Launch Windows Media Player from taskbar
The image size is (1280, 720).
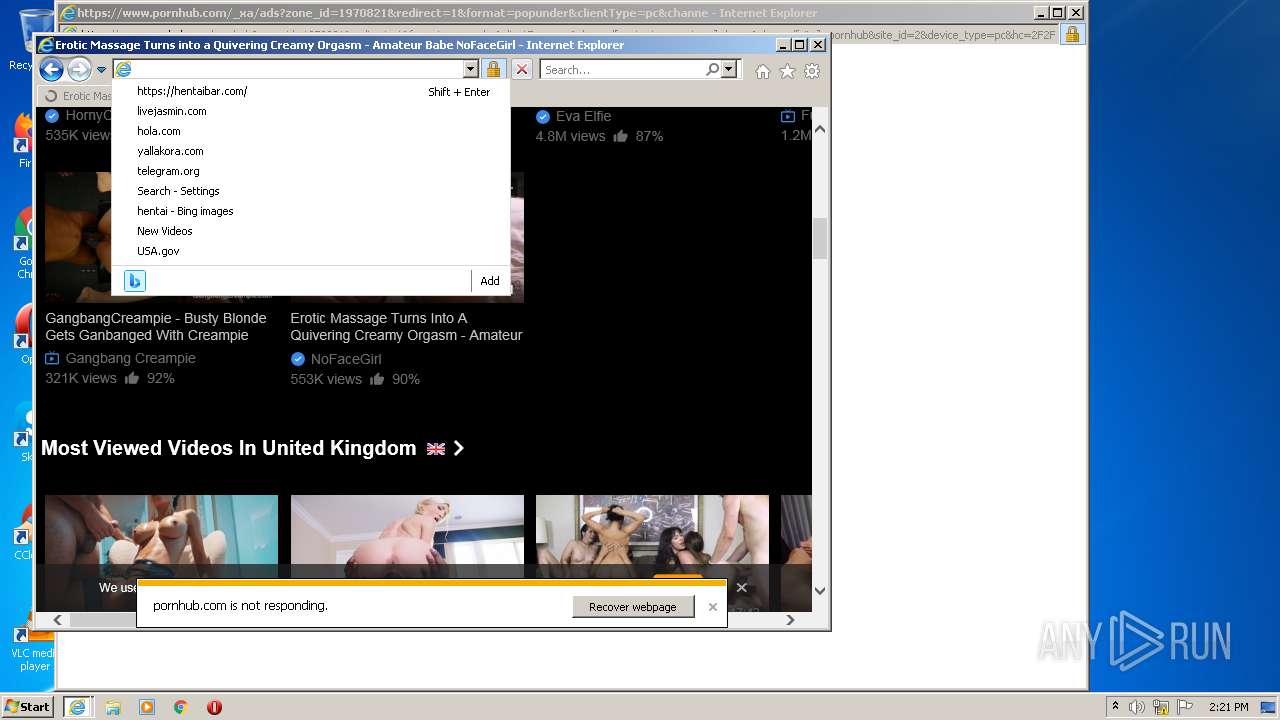pyautogui.click(x=147, y=707)
